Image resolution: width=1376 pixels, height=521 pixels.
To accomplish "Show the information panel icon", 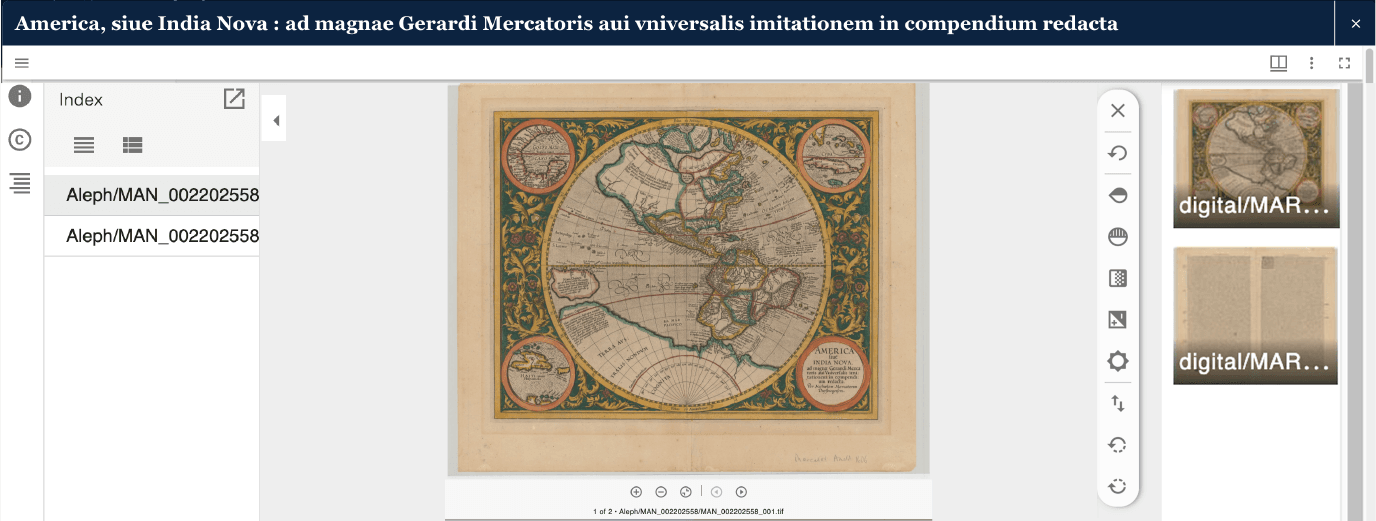I will pyautogui.click(x=20, y=96).
